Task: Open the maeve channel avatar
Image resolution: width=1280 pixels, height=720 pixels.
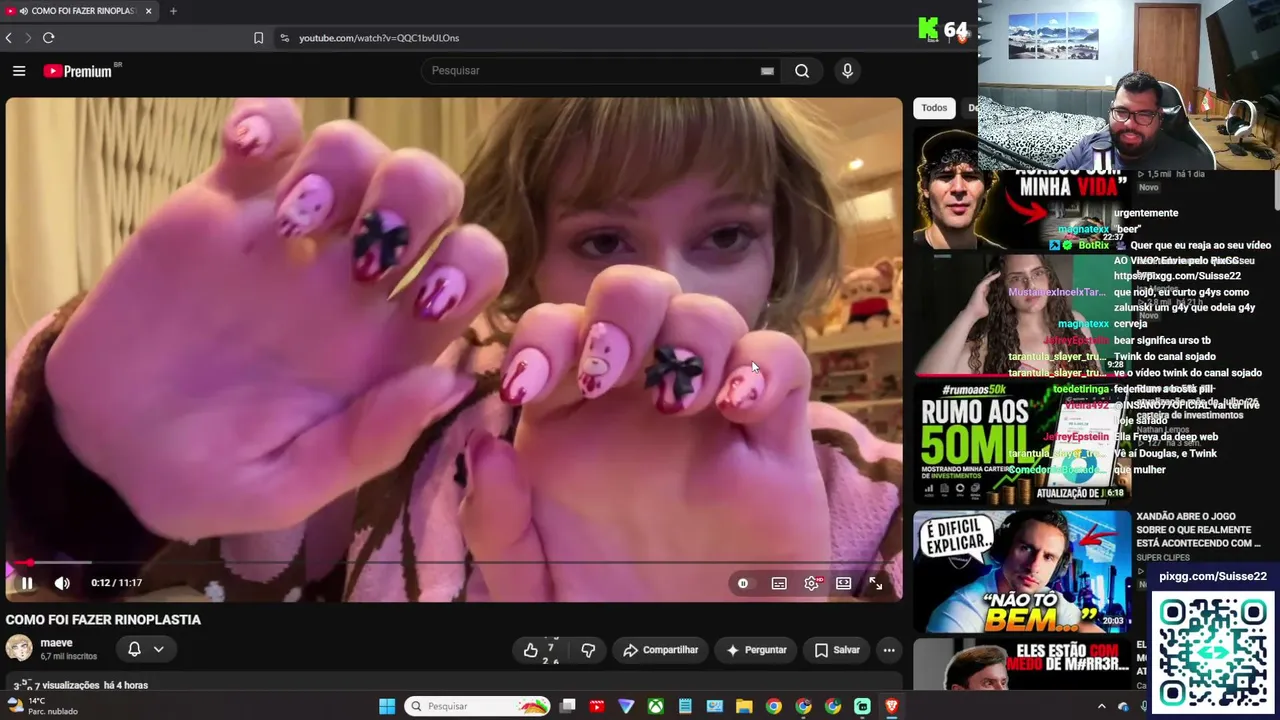Action: coord(19,648)
